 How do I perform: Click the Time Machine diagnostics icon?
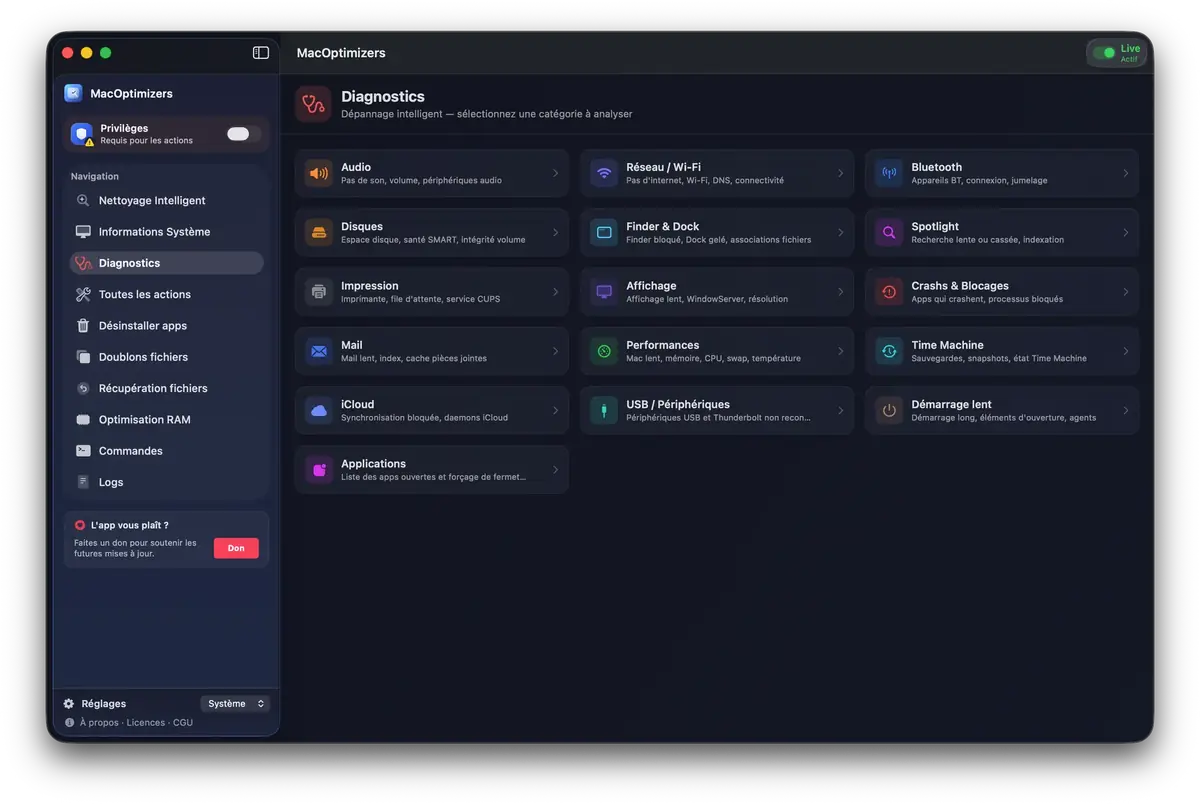tap(888, 351)
